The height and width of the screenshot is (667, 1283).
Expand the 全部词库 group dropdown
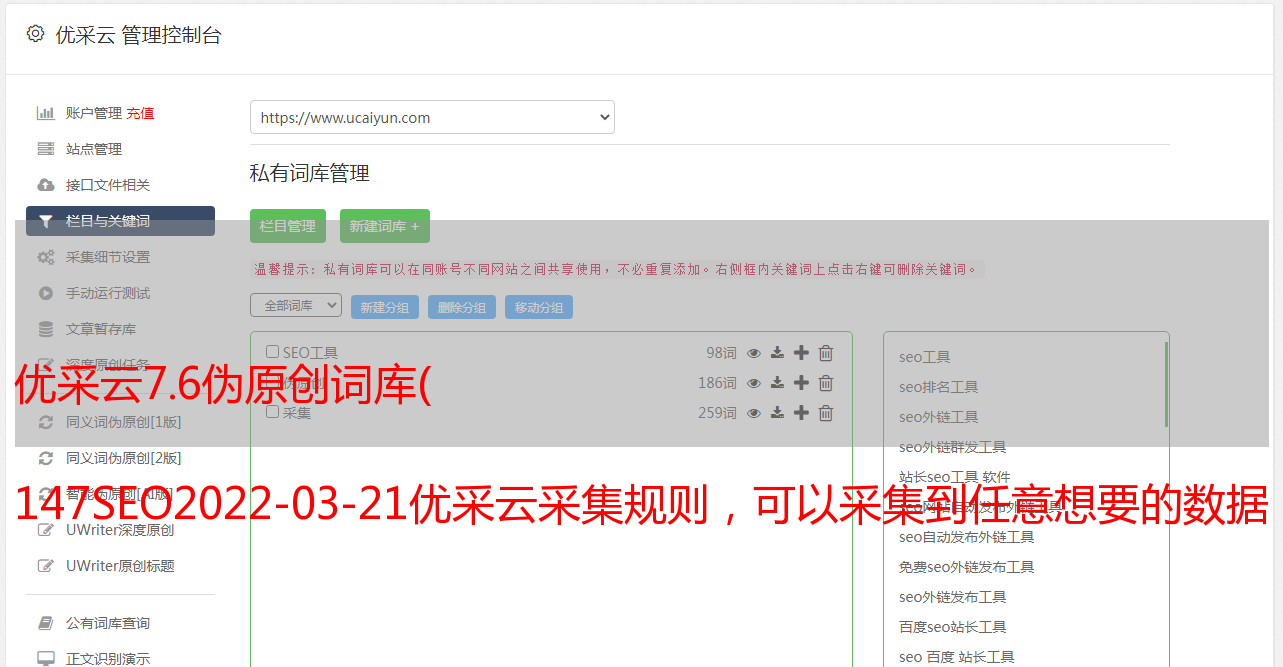click(x=296, y=305)
